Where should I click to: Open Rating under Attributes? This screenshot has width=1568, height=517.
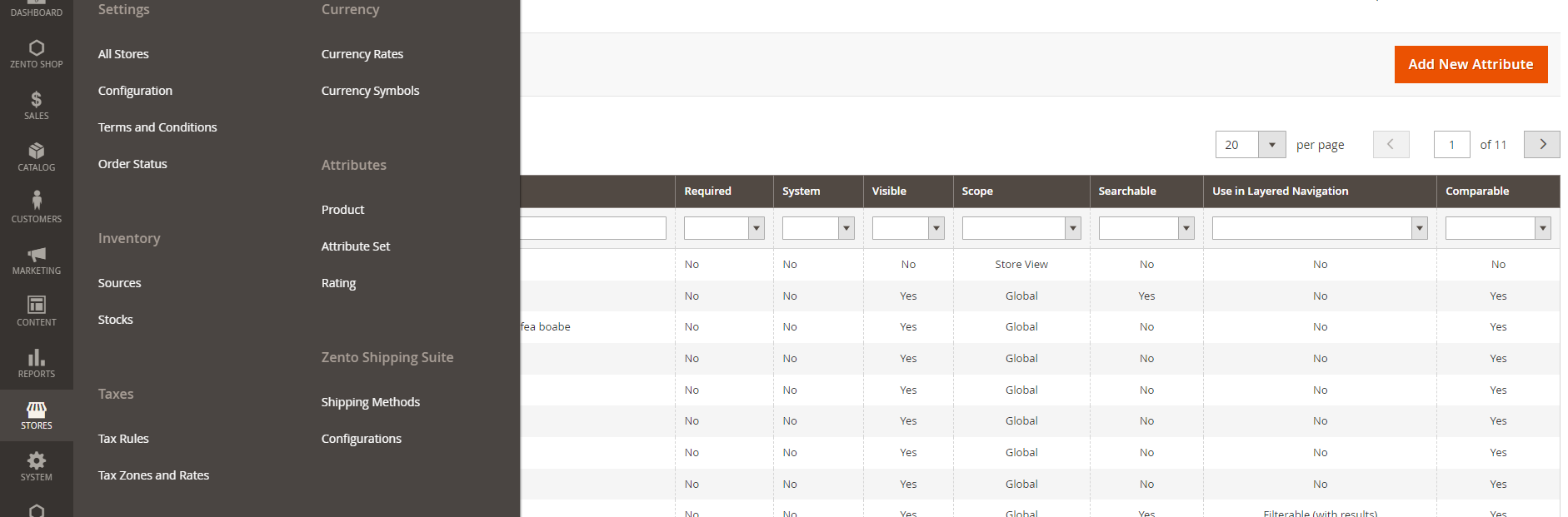[339, 283]
